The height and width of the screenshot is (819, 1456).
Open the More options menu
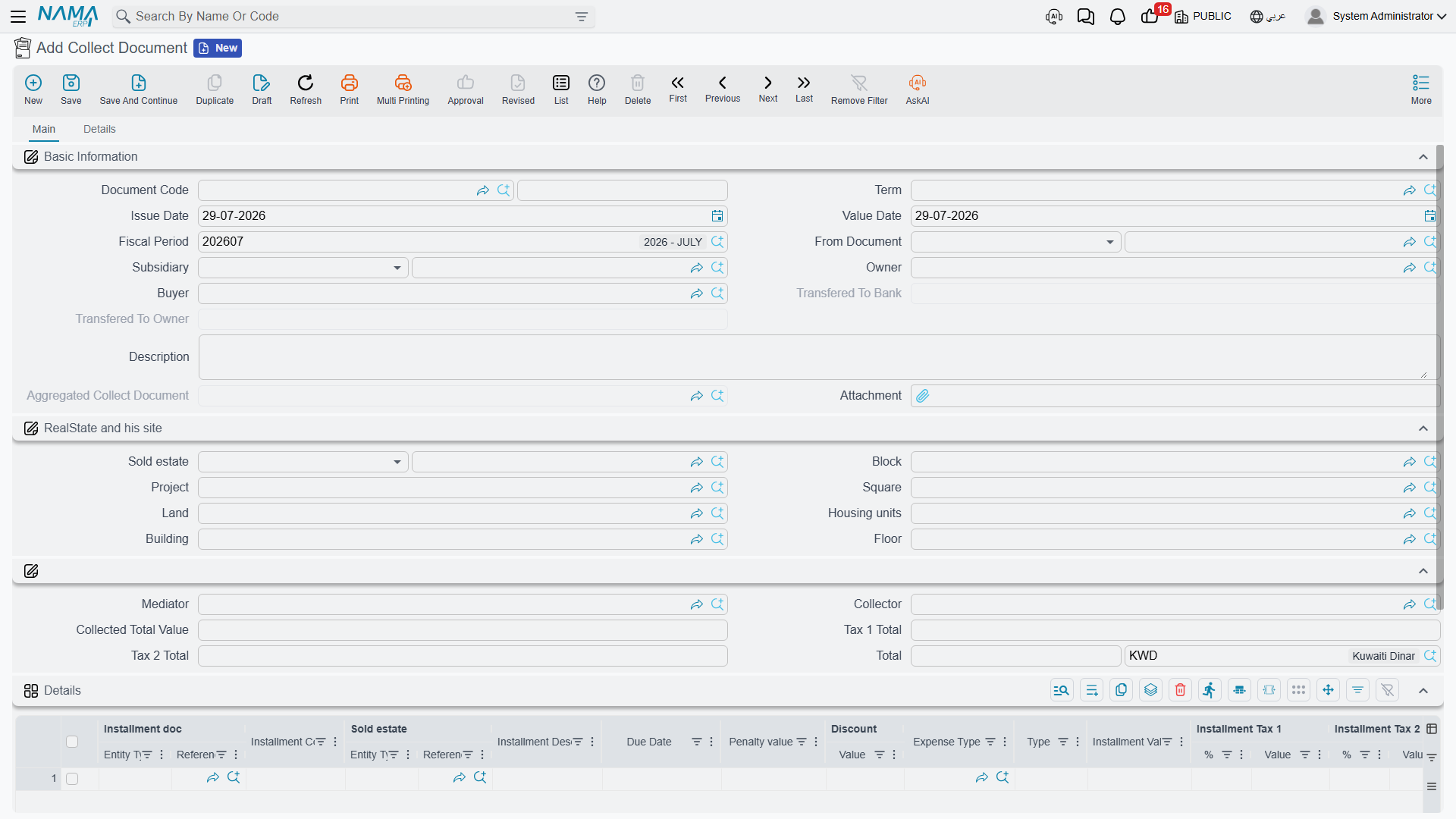pos(1421,89)
